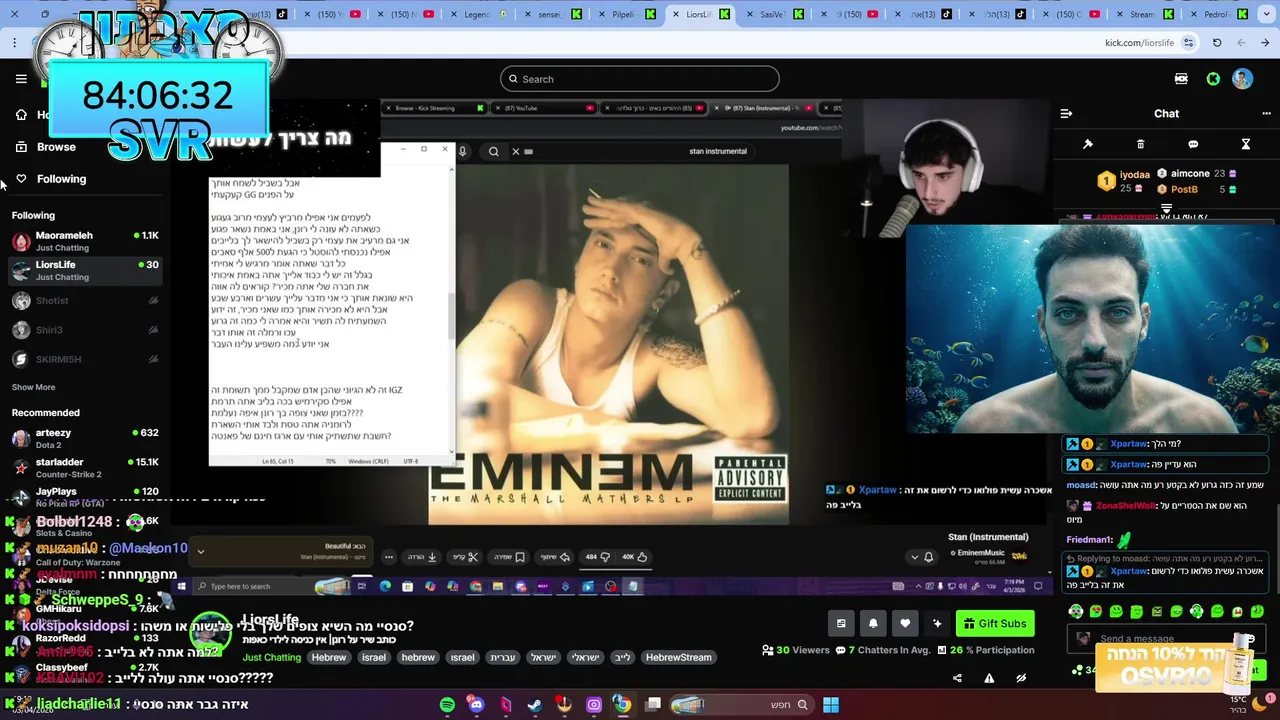Open Following in the Kick sidebar

(x=61, y=179)
